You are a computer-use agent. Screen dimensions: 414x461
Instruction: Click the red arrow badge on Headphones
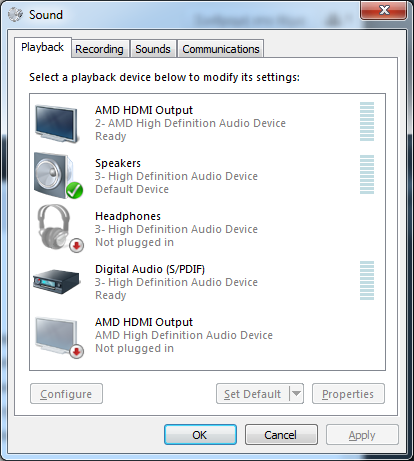click(77, 246)
